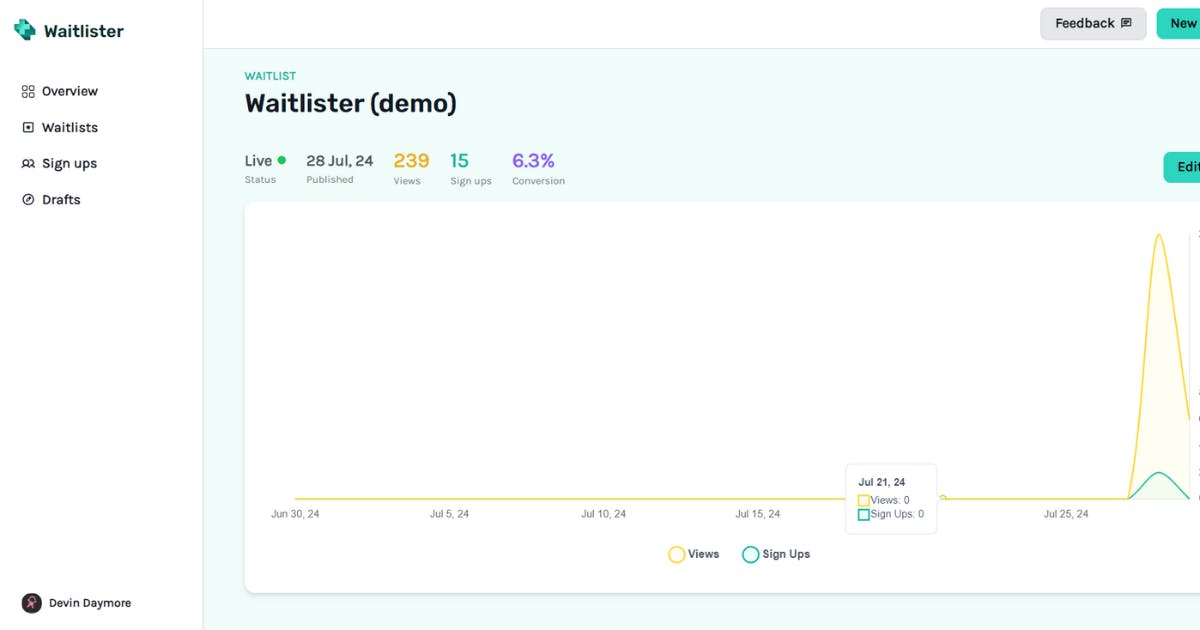Click the Drafts compass icon
The image size is (1200, 630).
pyautogui.click(x=28, y=199)
